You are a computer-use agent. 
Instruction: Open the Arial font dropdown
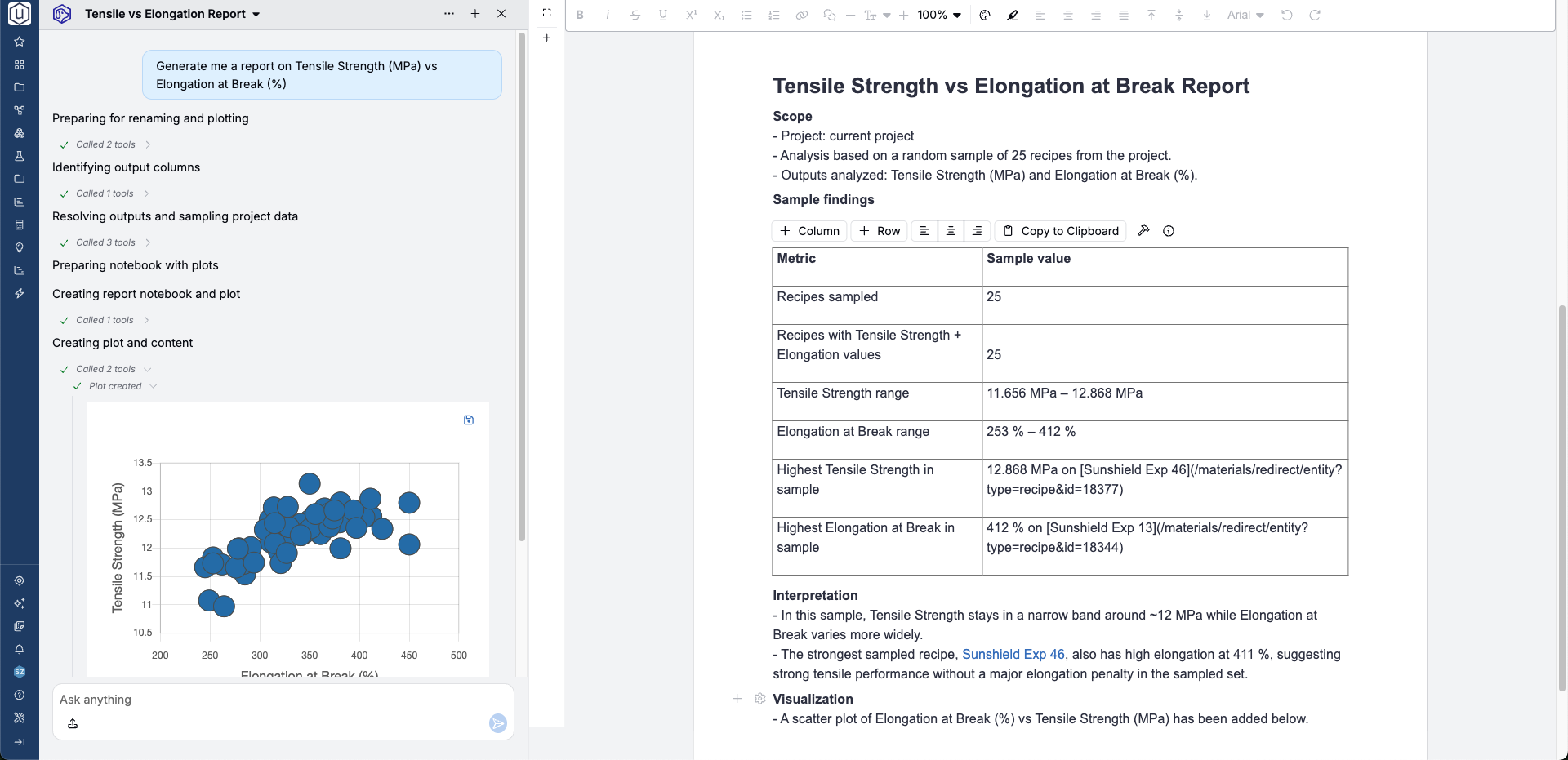1245,15
